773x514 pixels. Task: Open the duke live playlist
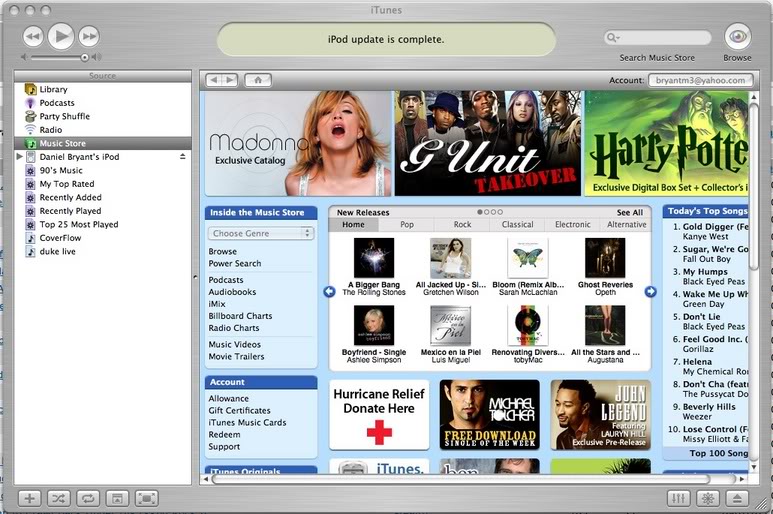103,251
